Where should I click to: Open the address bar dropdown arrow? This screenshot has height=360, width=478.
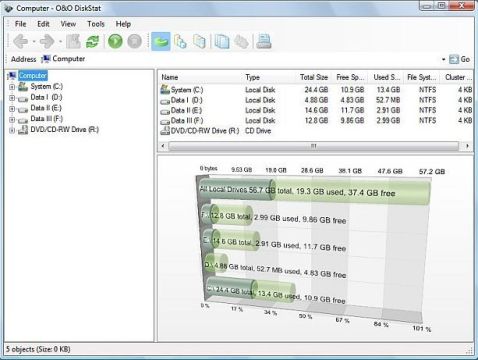pyautogui.click(x=443, y=59)
